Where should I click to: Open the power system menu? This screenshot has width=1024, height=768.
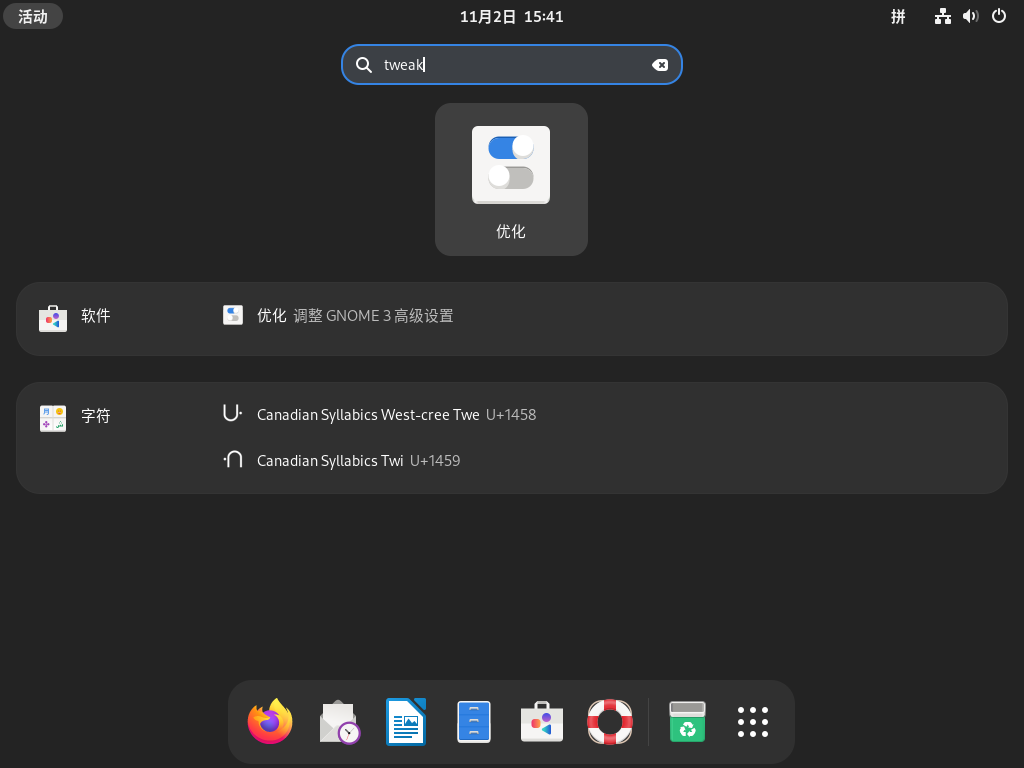pyautogui.click(x=998, y=16)
